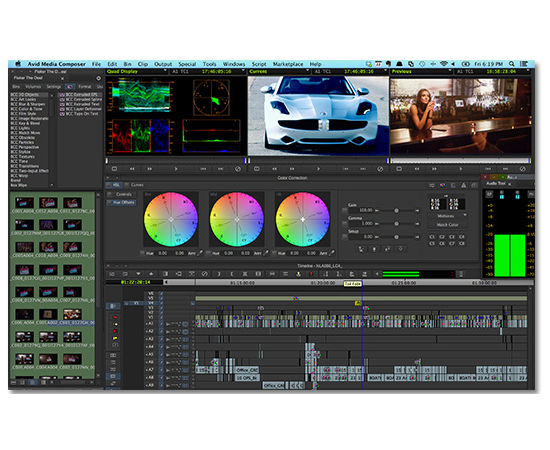Click the Highlights hue eyedropper icon
550x450 pixels.
(x=331, y=253)
